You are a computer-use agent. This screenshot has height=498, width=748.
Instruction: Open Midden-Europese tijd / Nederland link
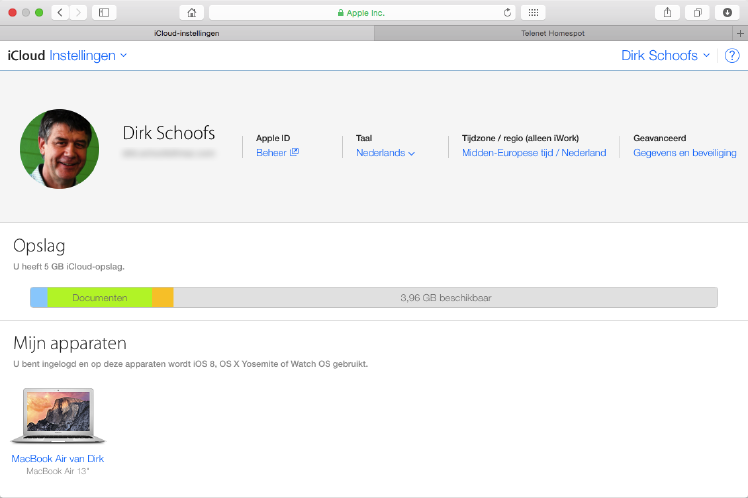pyautogui.click(x=534, y=153)
